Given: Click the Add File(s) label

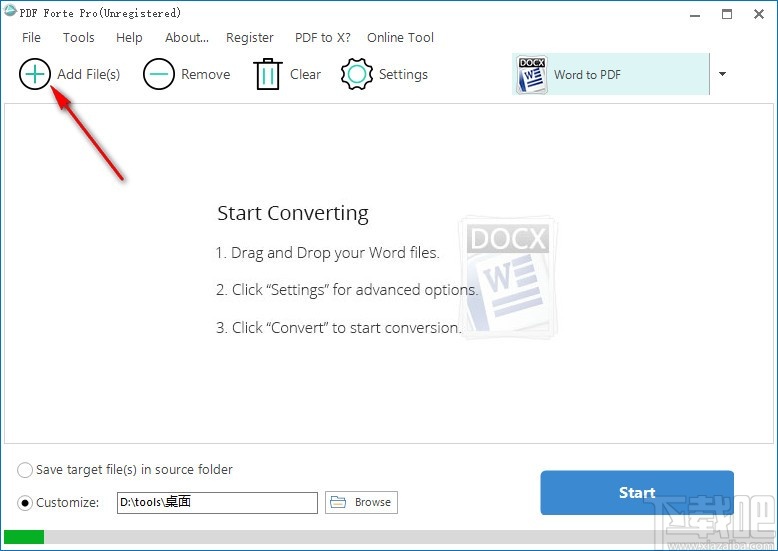Looking at the screenshot, I should (88, 74).
